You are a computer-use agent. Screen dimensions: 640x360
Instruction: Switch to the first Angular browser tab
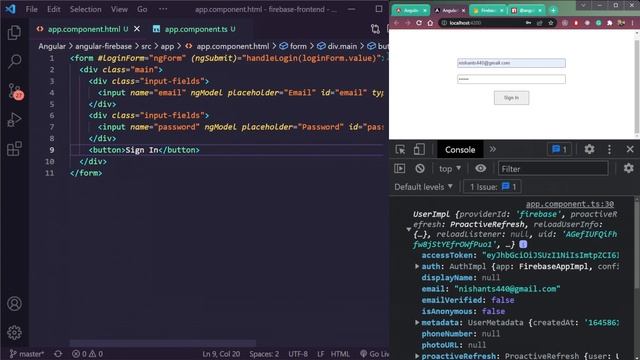pyautogui.click(x=411, y=10)
